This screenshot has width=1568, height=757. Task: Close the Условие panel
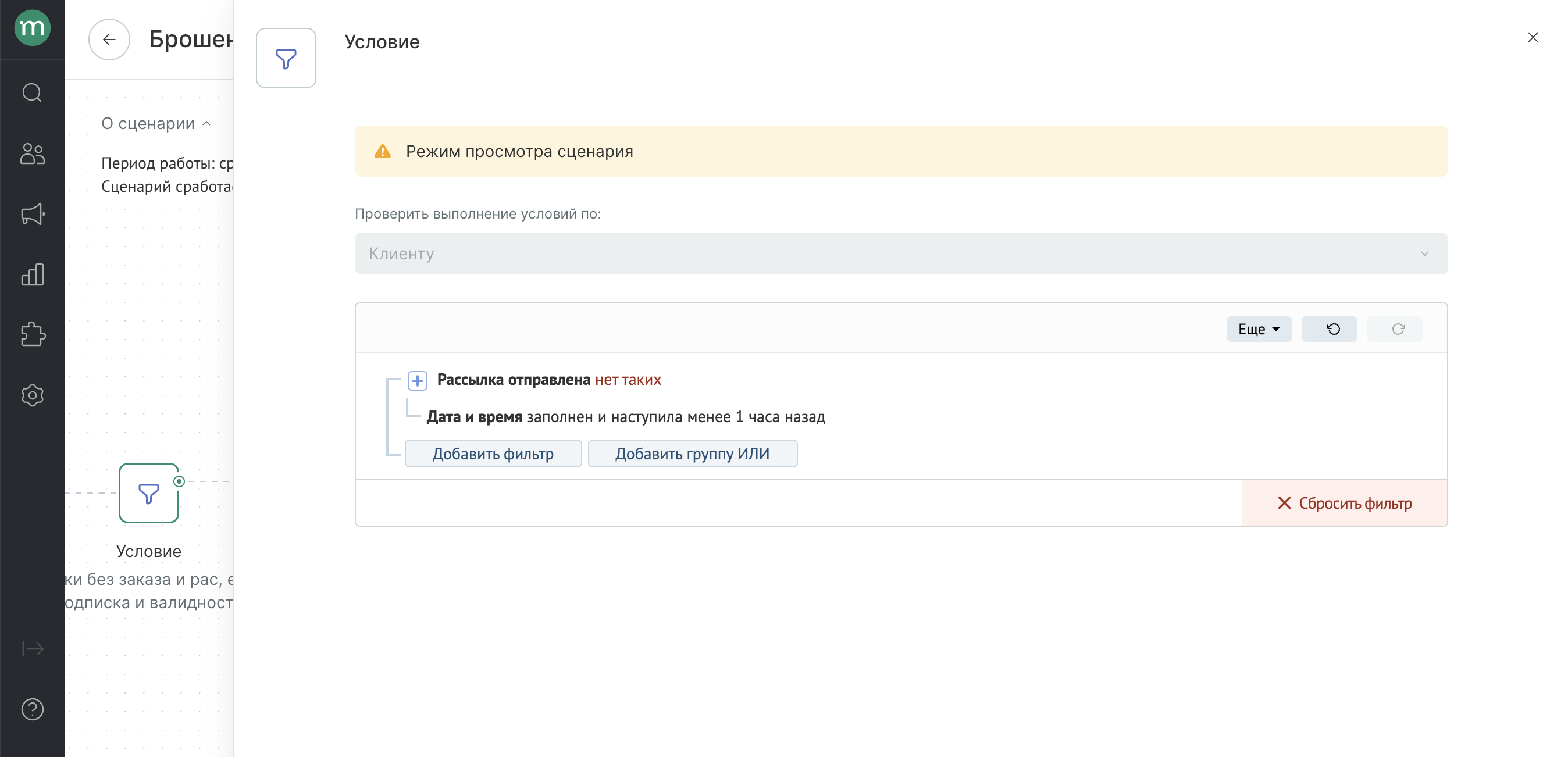click(x=1533, y=38)
